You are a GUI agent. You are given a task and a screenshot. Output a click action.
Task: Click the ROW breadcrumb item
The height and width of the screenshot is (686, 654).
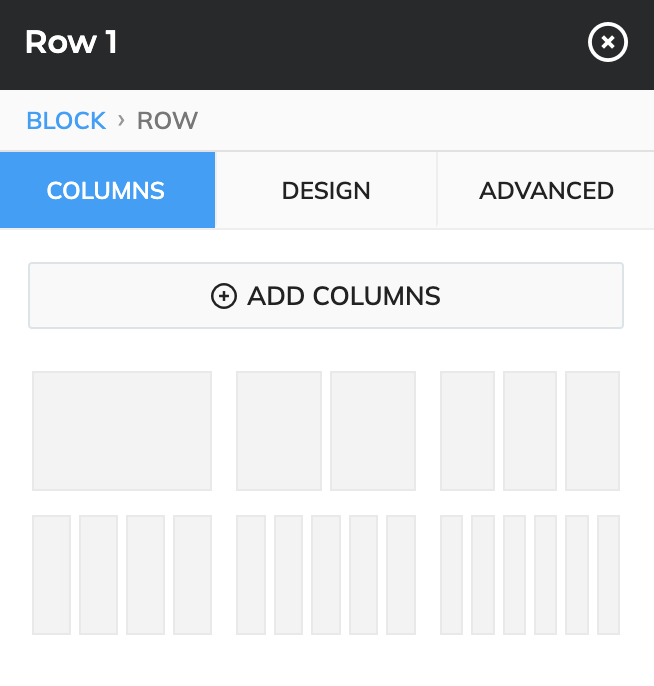click(x=167, y=121)
